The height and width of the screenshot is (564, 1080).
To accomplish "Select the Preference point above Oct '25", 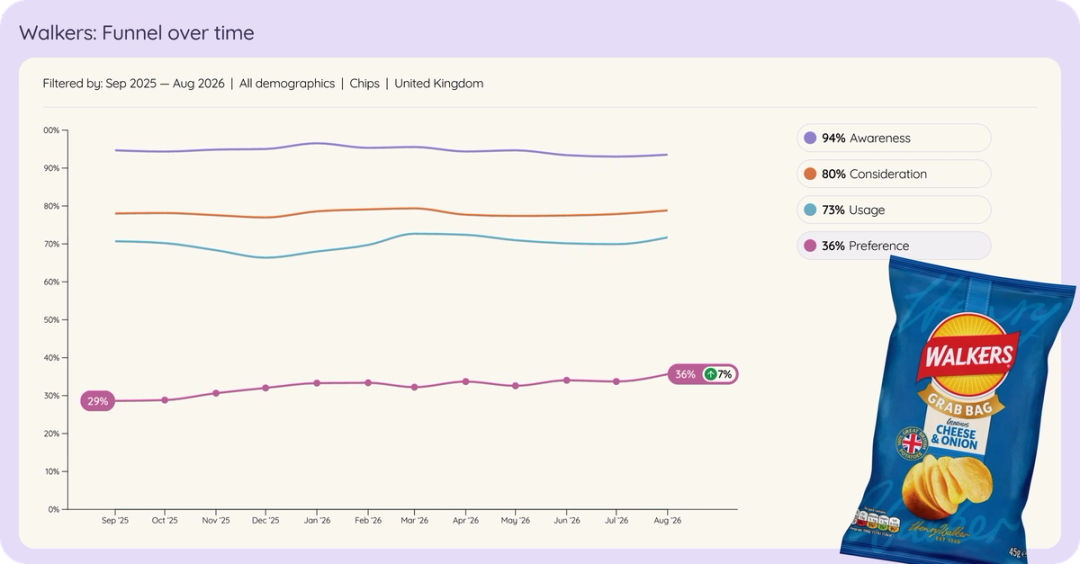I will [165, 400].
